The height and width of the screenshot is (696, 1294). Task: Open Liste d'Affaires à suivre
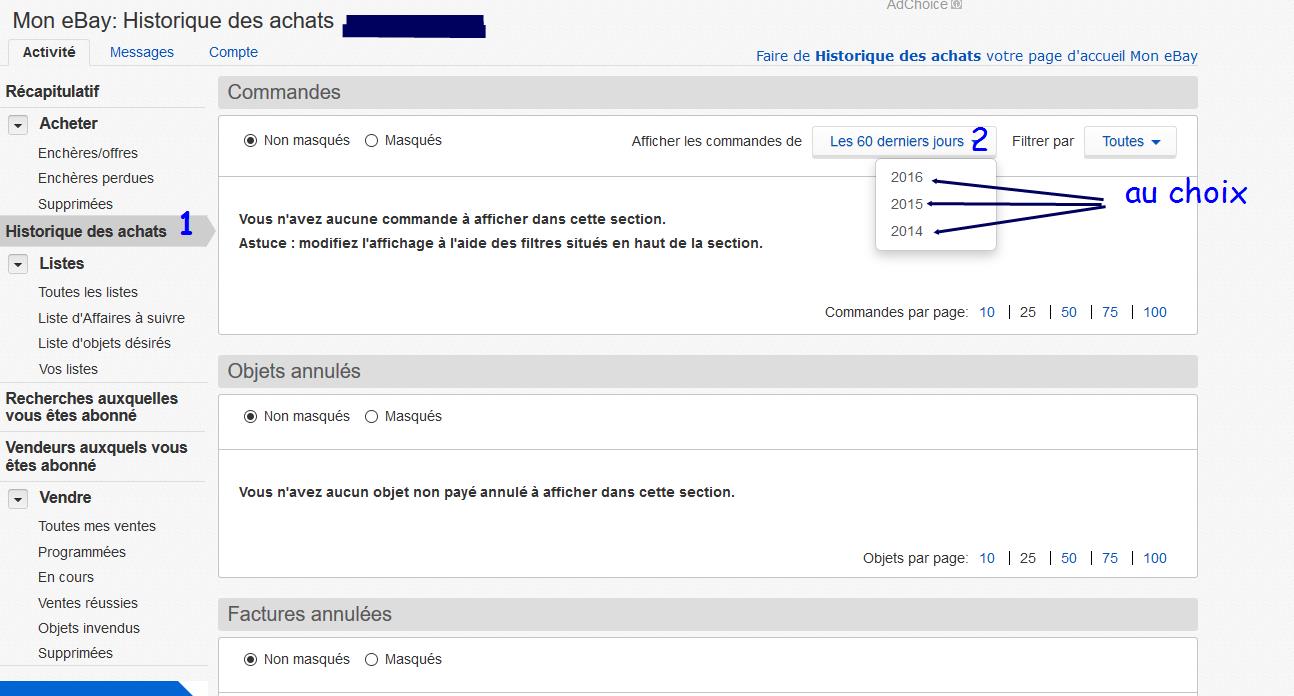(111, 318)
